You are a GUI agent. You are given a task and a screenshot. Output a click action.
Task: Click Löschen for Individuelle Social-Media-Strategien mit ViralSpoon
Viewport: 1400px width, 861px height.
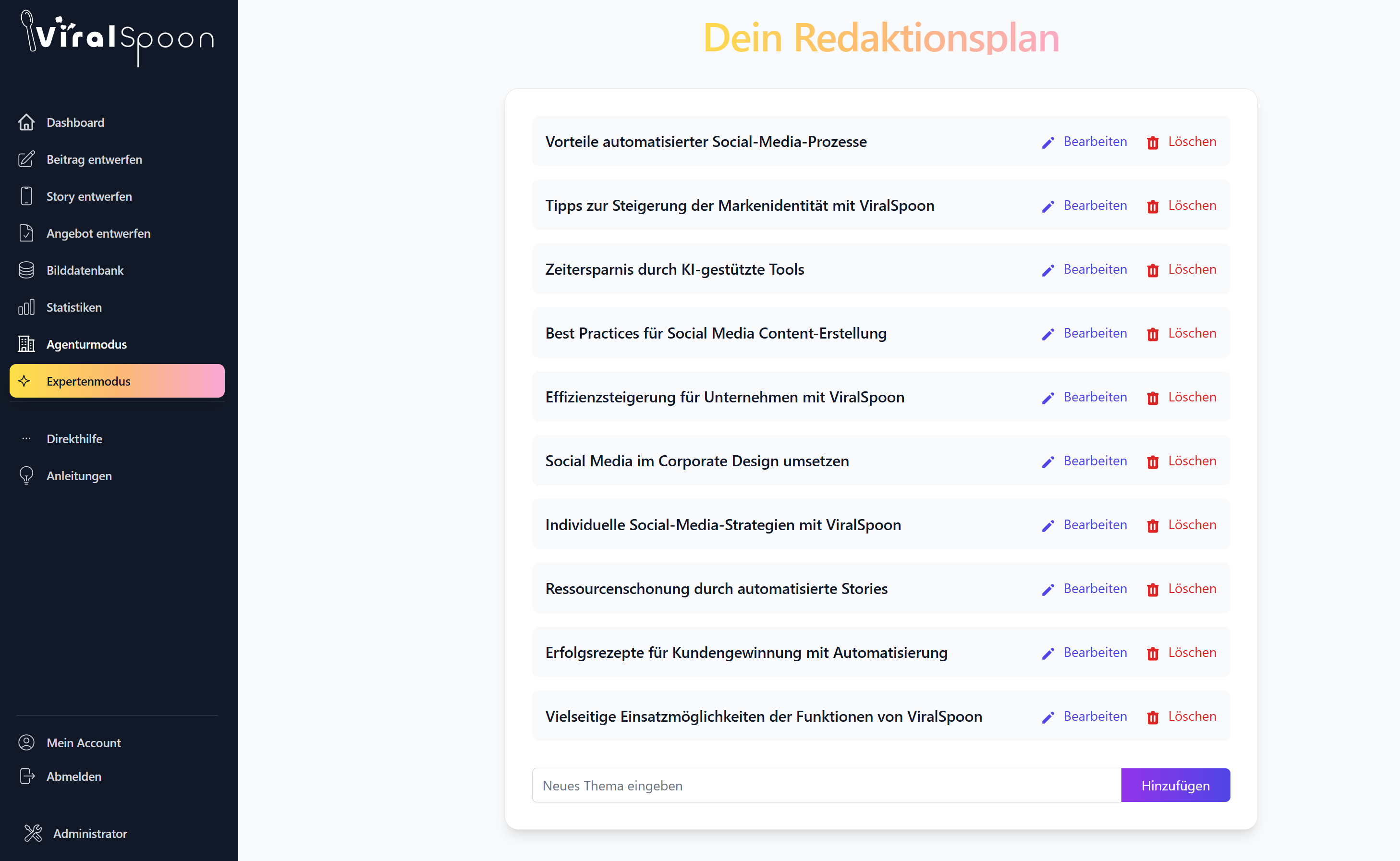point(1182,524)
